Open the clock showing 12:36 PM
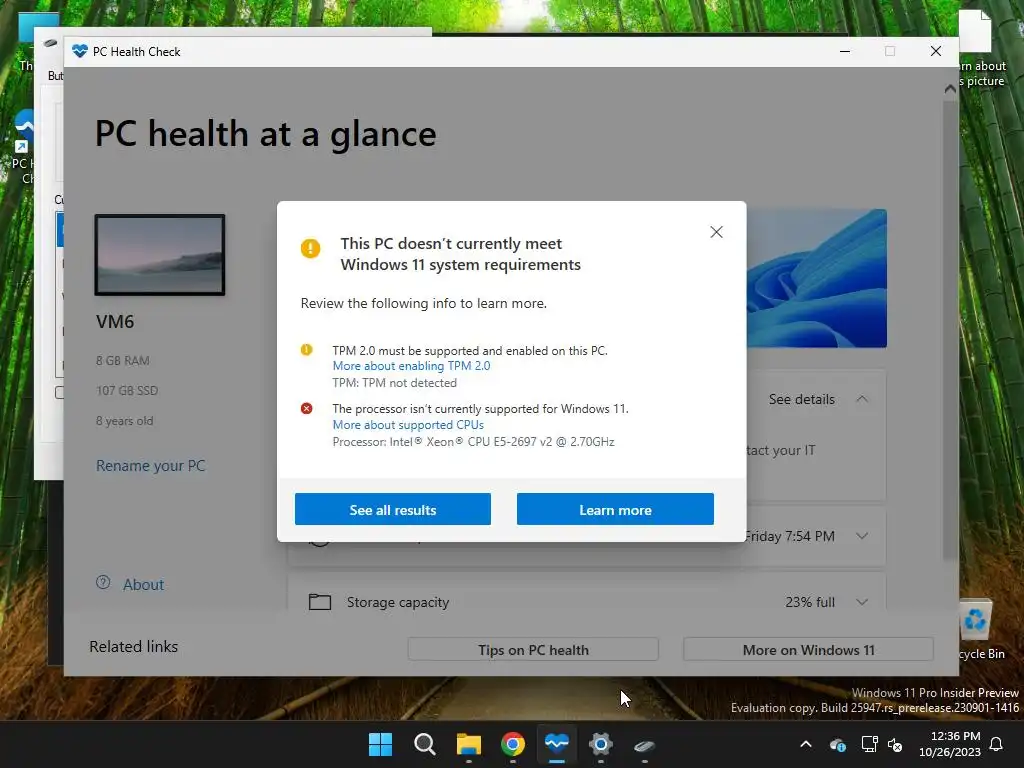 pos(950,744)
